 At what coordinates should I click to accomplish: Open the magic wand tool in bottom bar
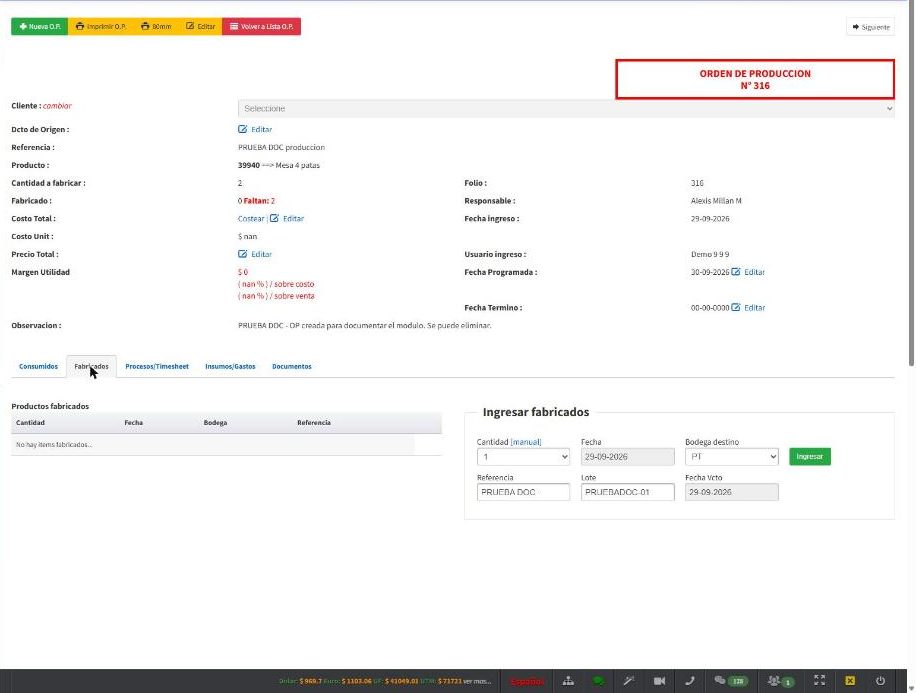629,681
